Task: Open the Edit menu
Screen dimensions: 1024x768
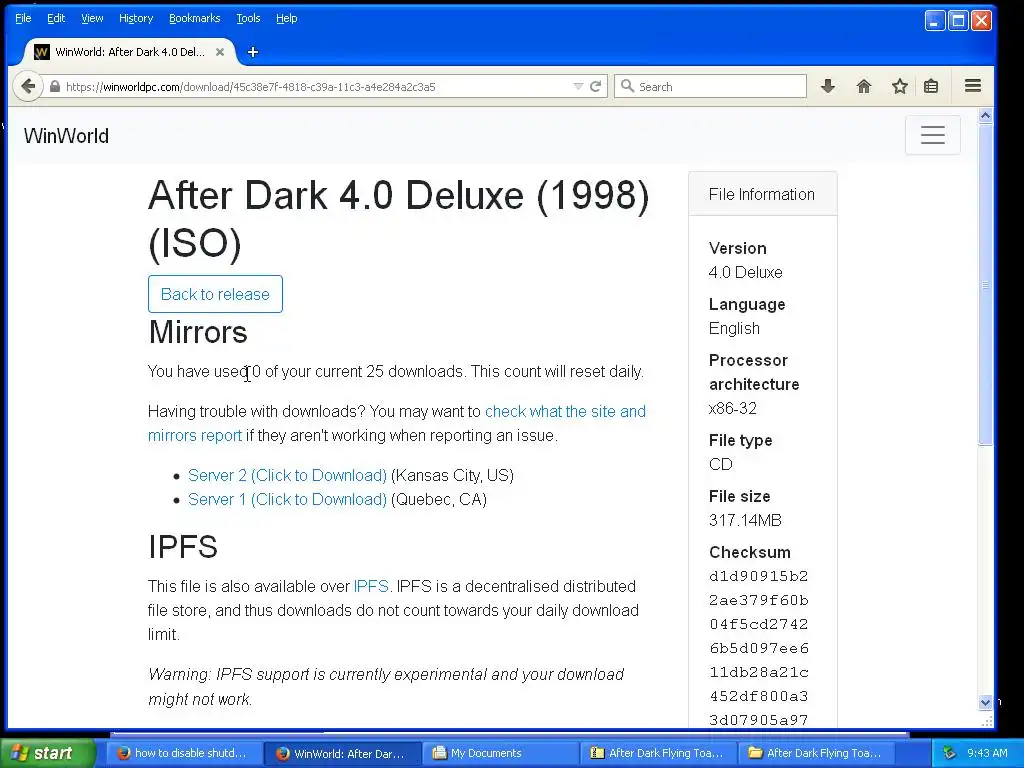Action: coord(56,18)
